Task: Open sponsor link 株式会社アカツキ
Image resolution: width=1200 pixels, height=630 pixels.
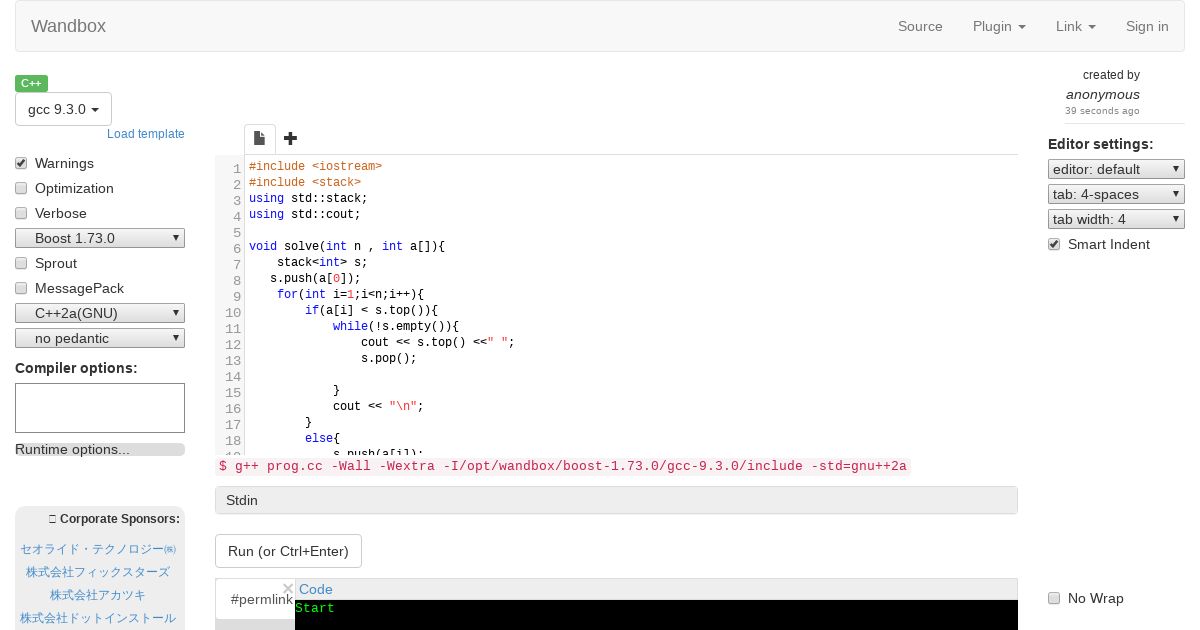Action: click(x=98, y=595)
